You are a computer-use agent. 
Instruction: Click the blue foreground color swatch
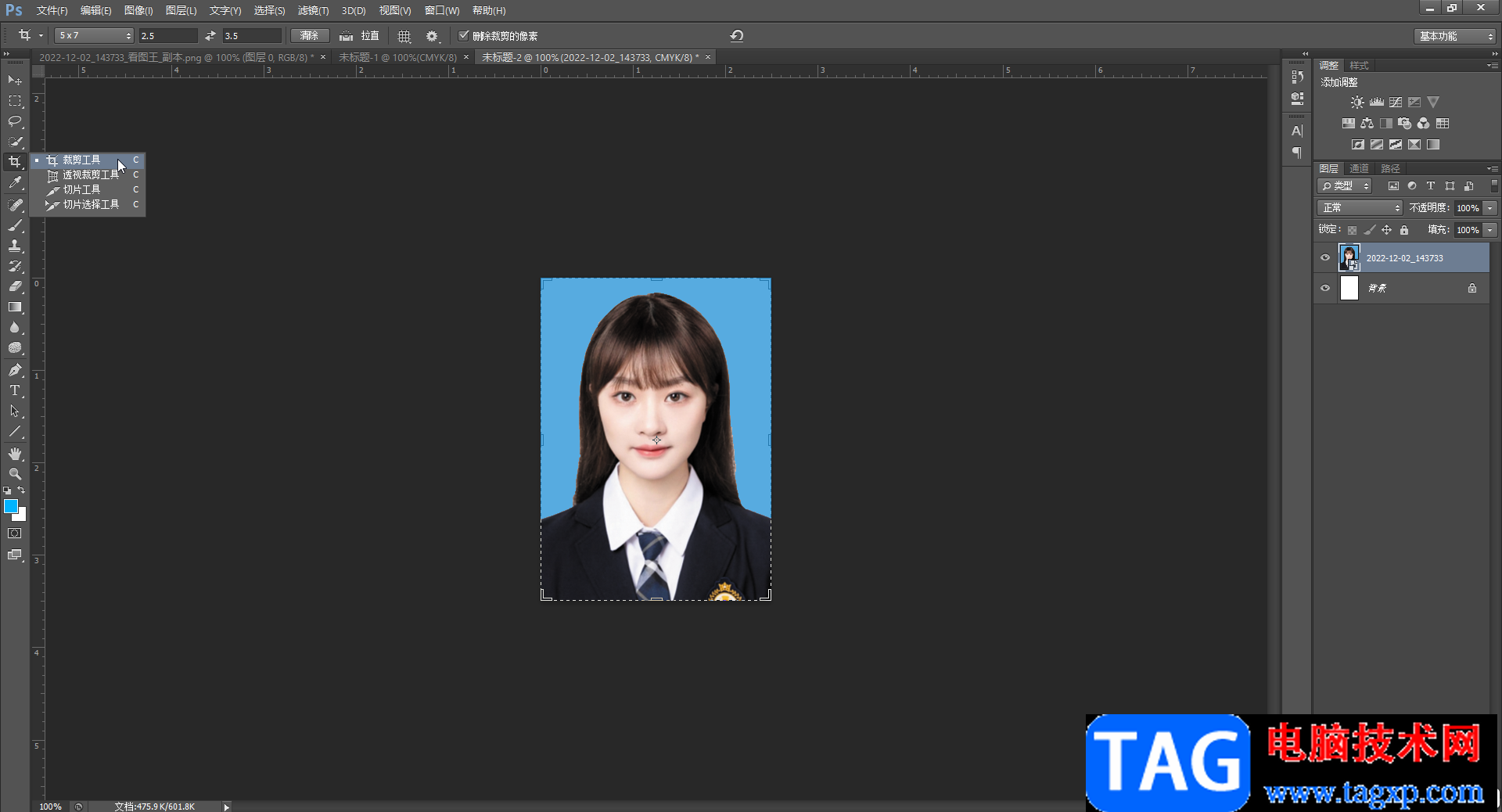pyautogui.click(x=11, y=507)
